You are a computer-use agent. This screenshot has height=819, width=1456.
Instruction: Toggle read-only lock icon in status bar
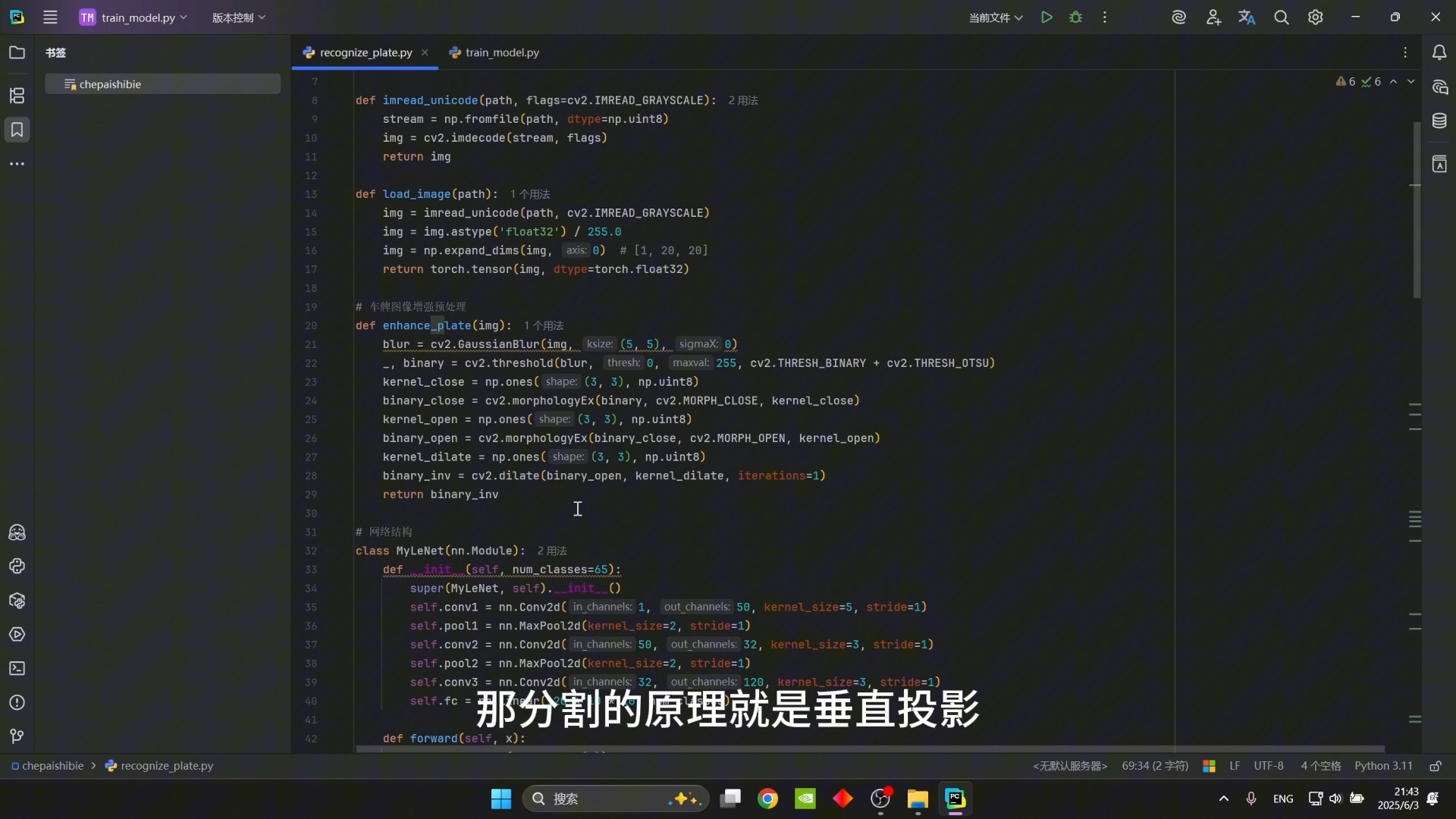point(1436,766)
